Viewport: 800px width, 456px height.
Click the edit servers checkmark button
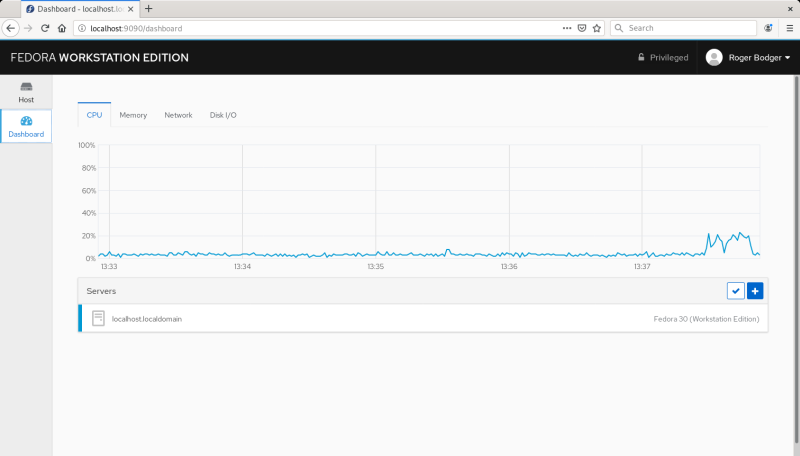(735, 290)
